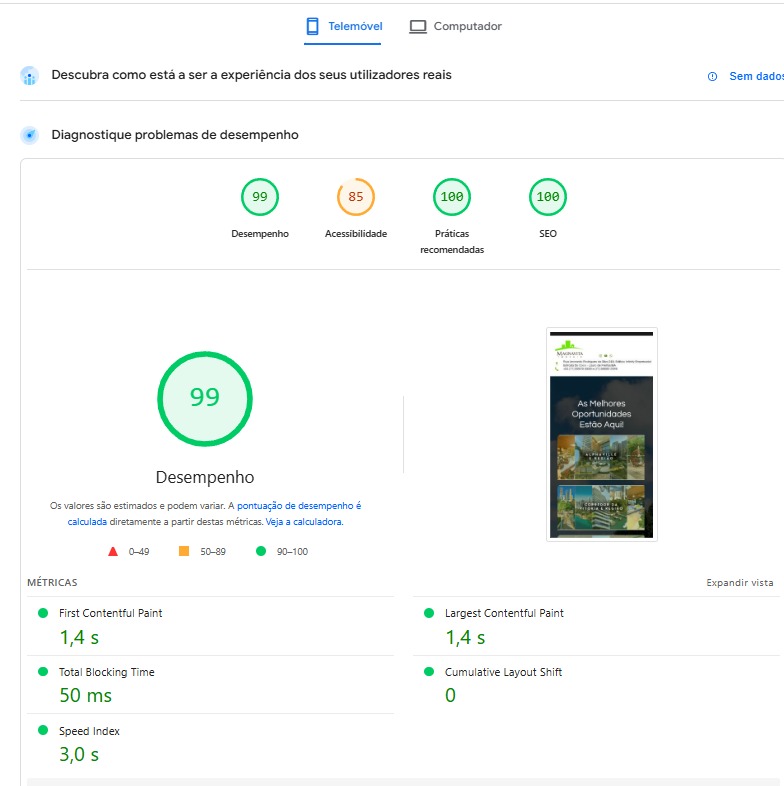Click the mobile page screenshot thumbnail
The height and width of the screenshot is (786, 784).
click(x=601, y=434)
